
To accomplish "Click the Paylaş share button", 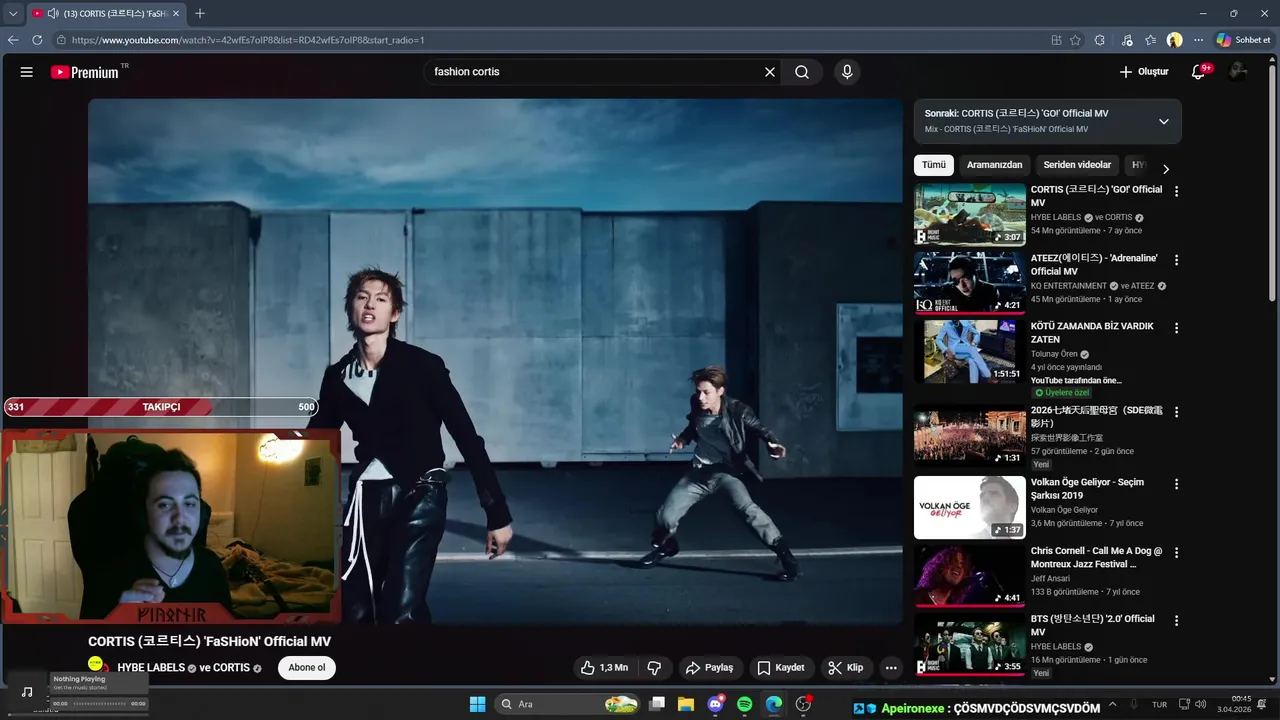I will pos(709,668).
